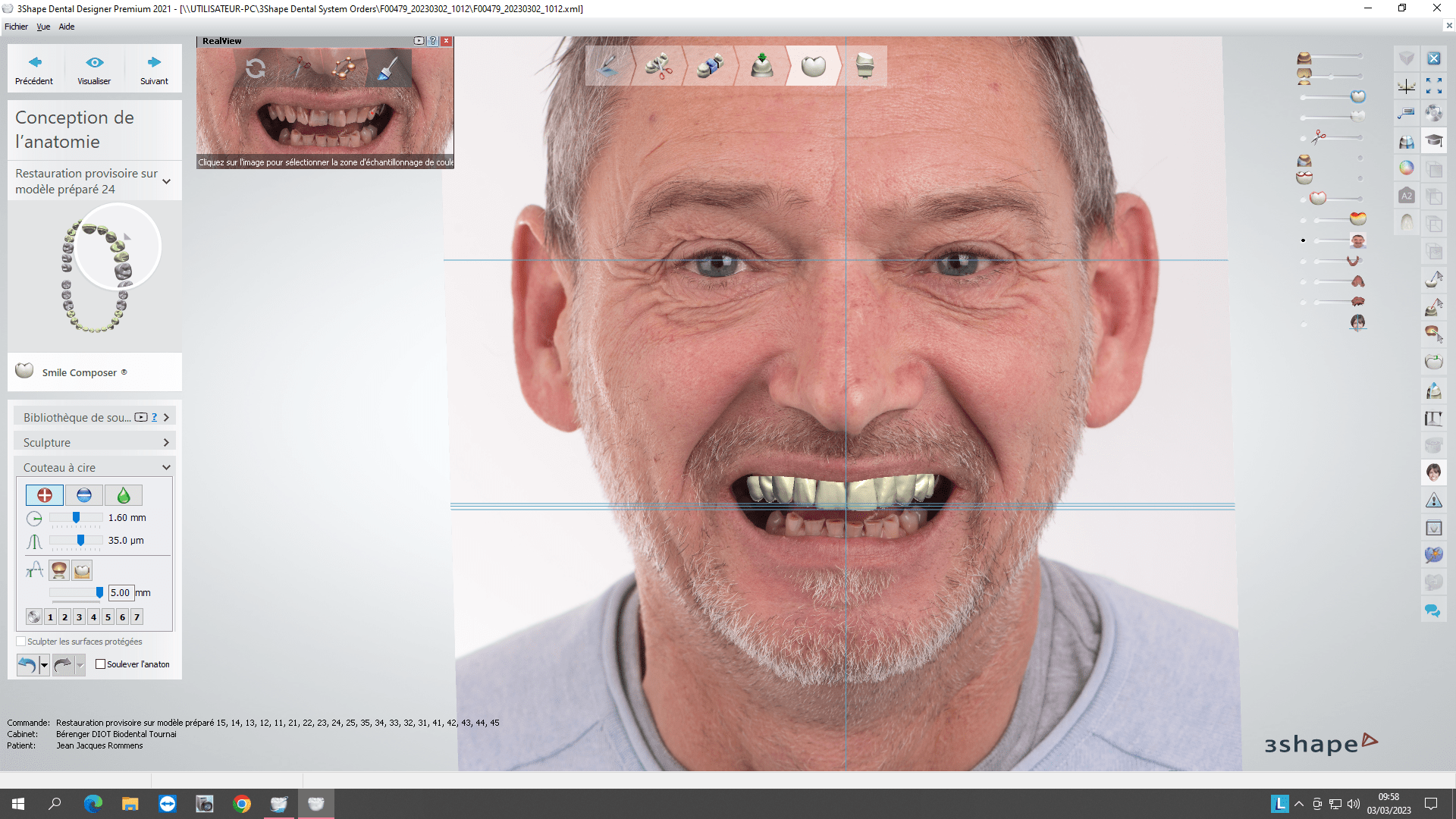Screen dimensions: 1456x819
Task: Click the RealView refresh rotate icon
Action: click(x=256, y=69)
